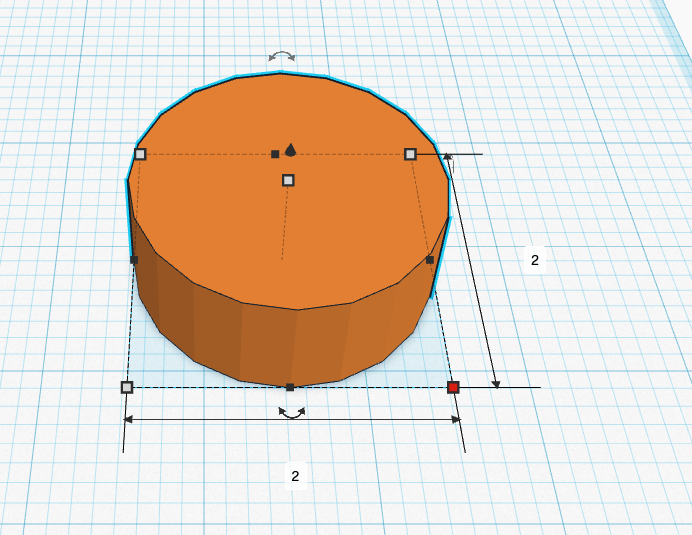Click the rotation arrow above the cylinder

point(282,56)
